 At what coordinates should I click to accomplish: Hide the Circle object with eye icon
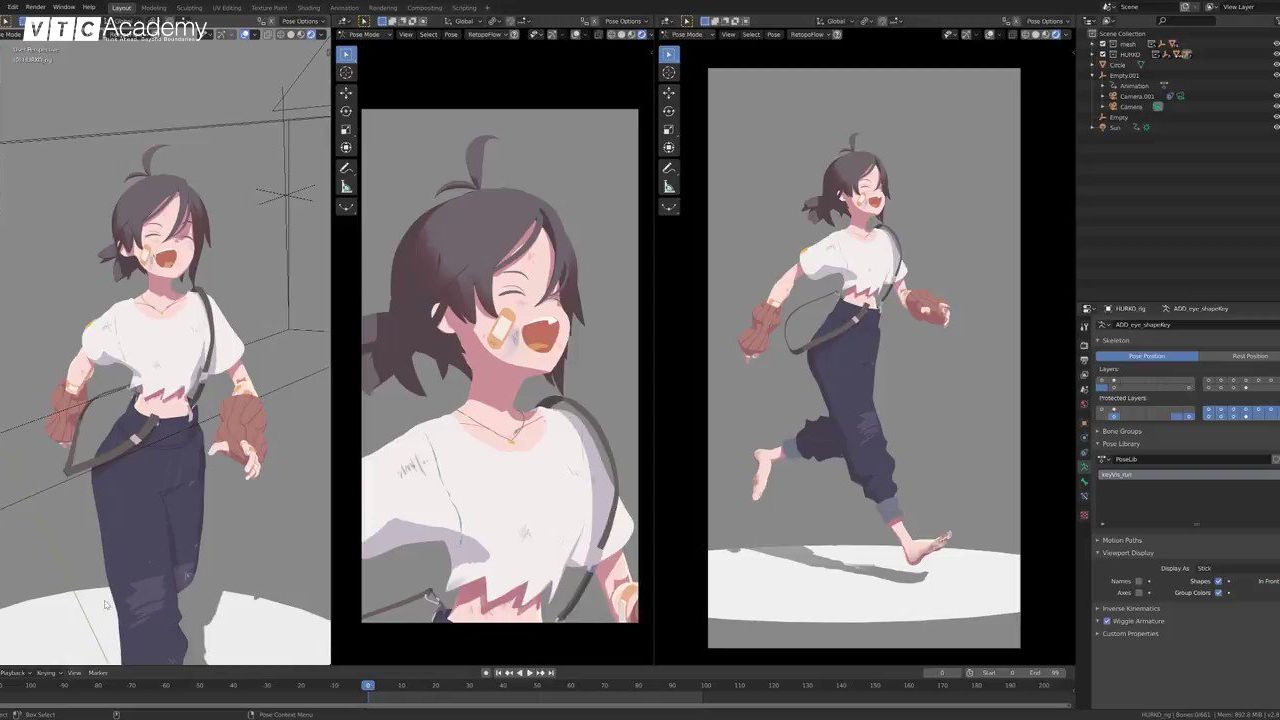tap(1276, 65)
